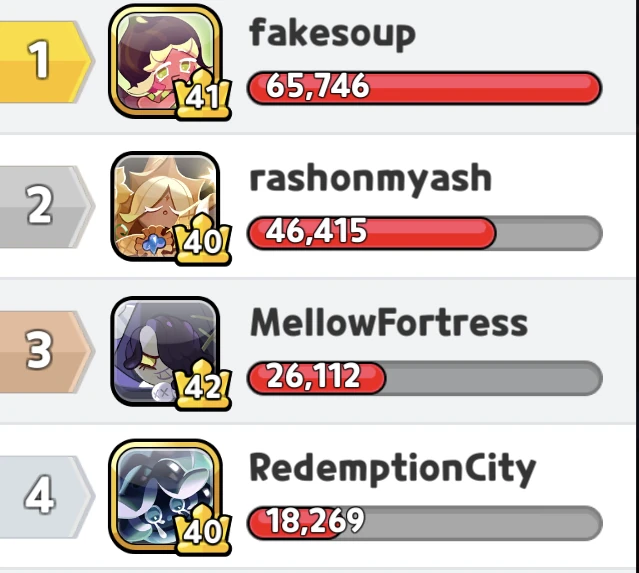Open RedemptionCity's profile avatar
639x573 pixels.
point(165,496)
